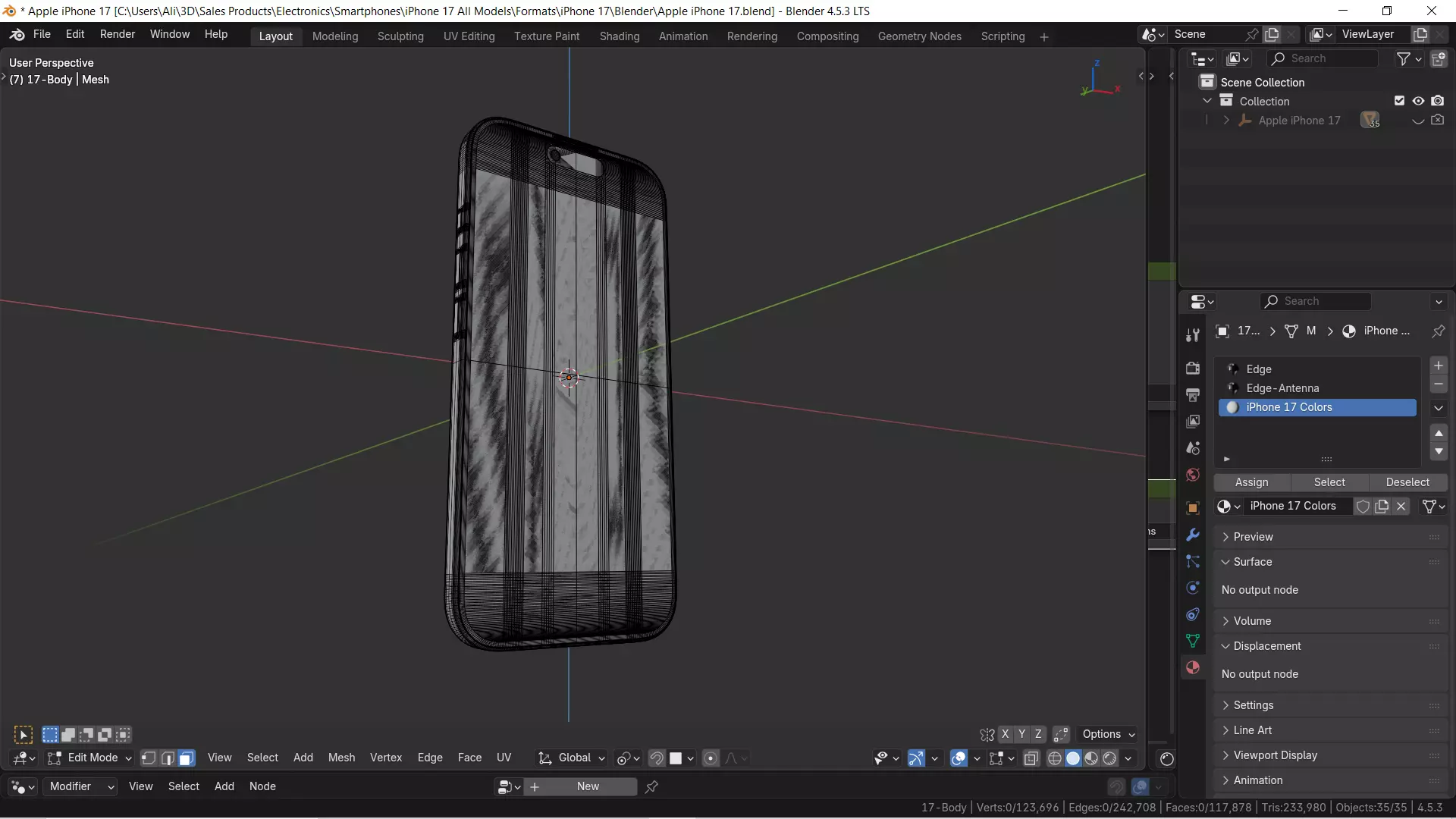This screenshot has width=1456, height=819.
Task: Switch to Shading workspace tab
Action: pyautogui.click(x=620, y=36)
